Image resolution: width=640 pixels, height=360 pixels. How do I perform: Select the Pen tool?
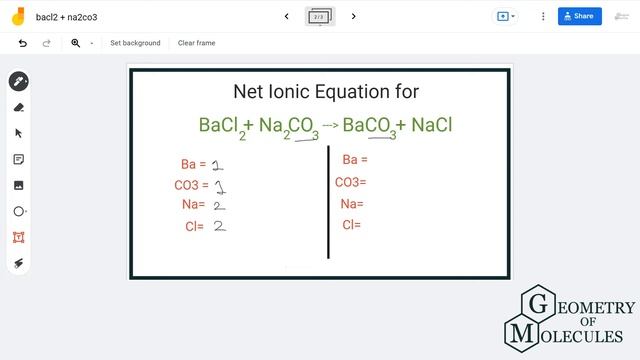coord(19,81)
